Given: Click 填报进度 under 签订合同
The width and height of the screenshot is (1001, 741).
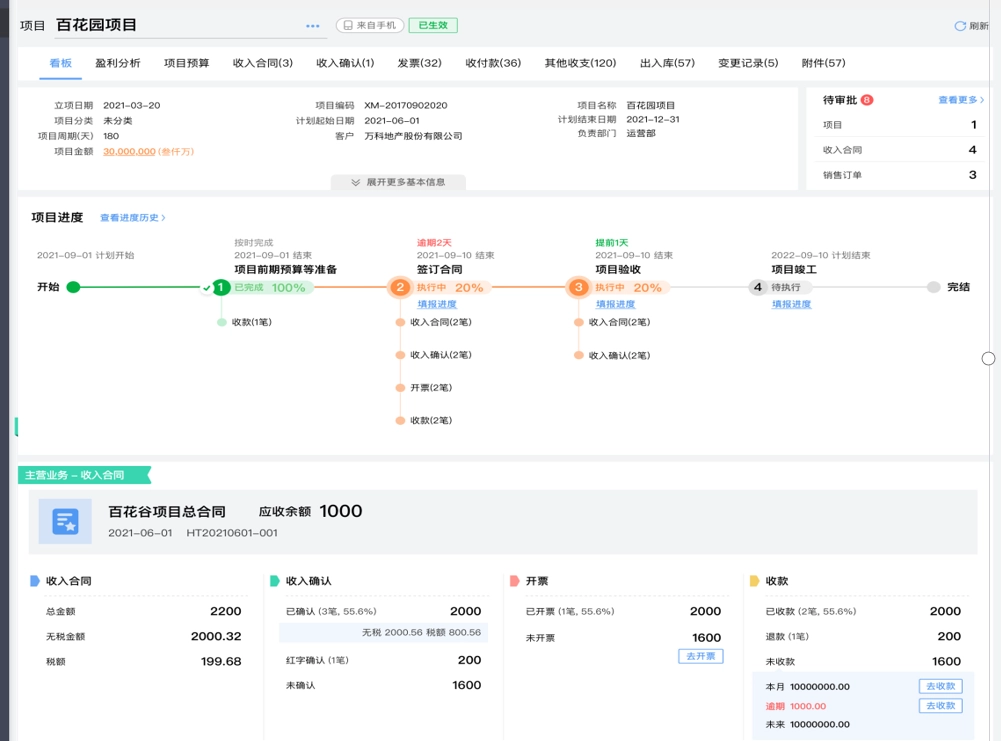Looking at the screenshot, I should (x=437, y=304).
